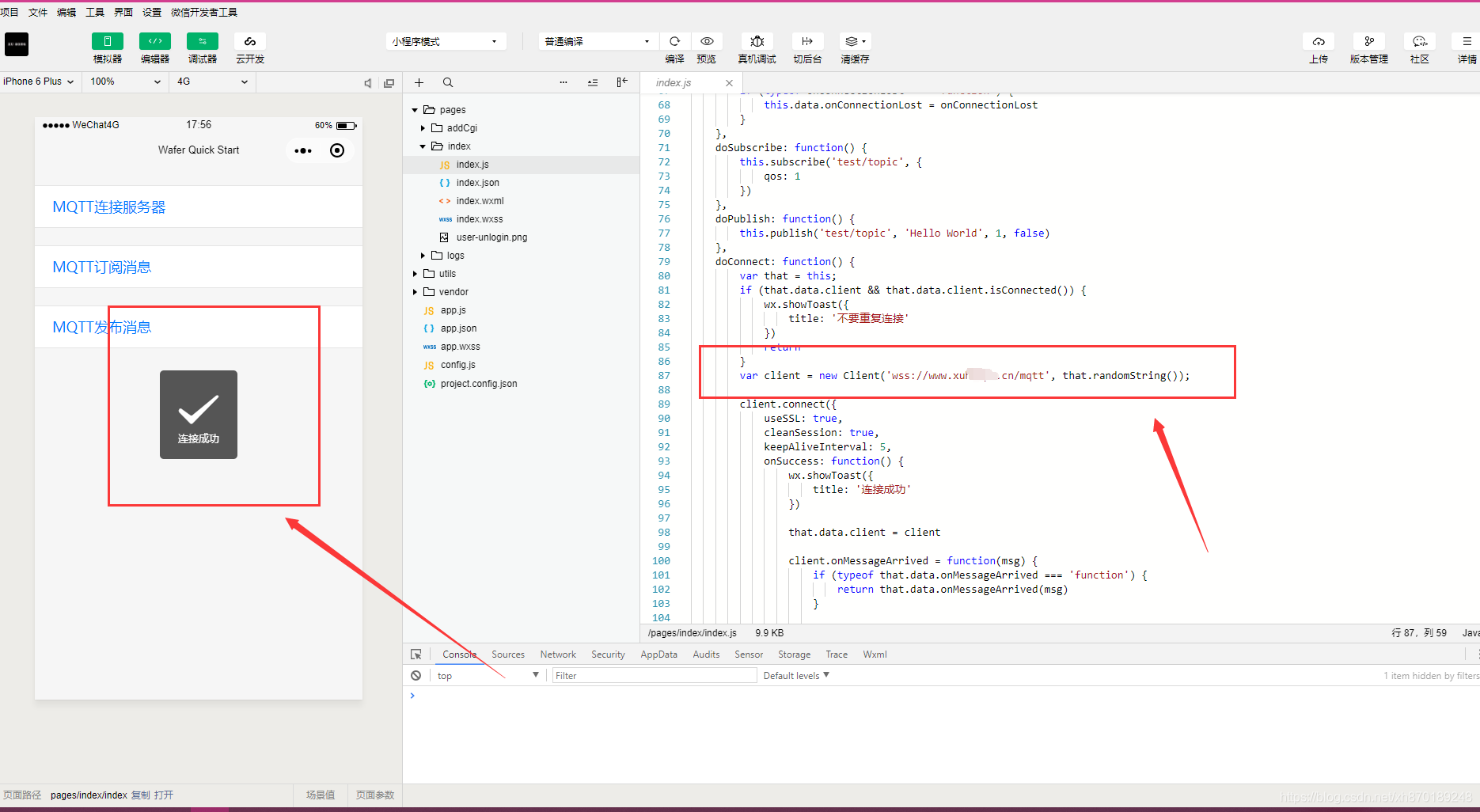The height and width of the screenshot is (812, 1480).
Task: Tap MQTT订阅消息 in the simulator
Action: pyautogui.click(x=199, y=267)
